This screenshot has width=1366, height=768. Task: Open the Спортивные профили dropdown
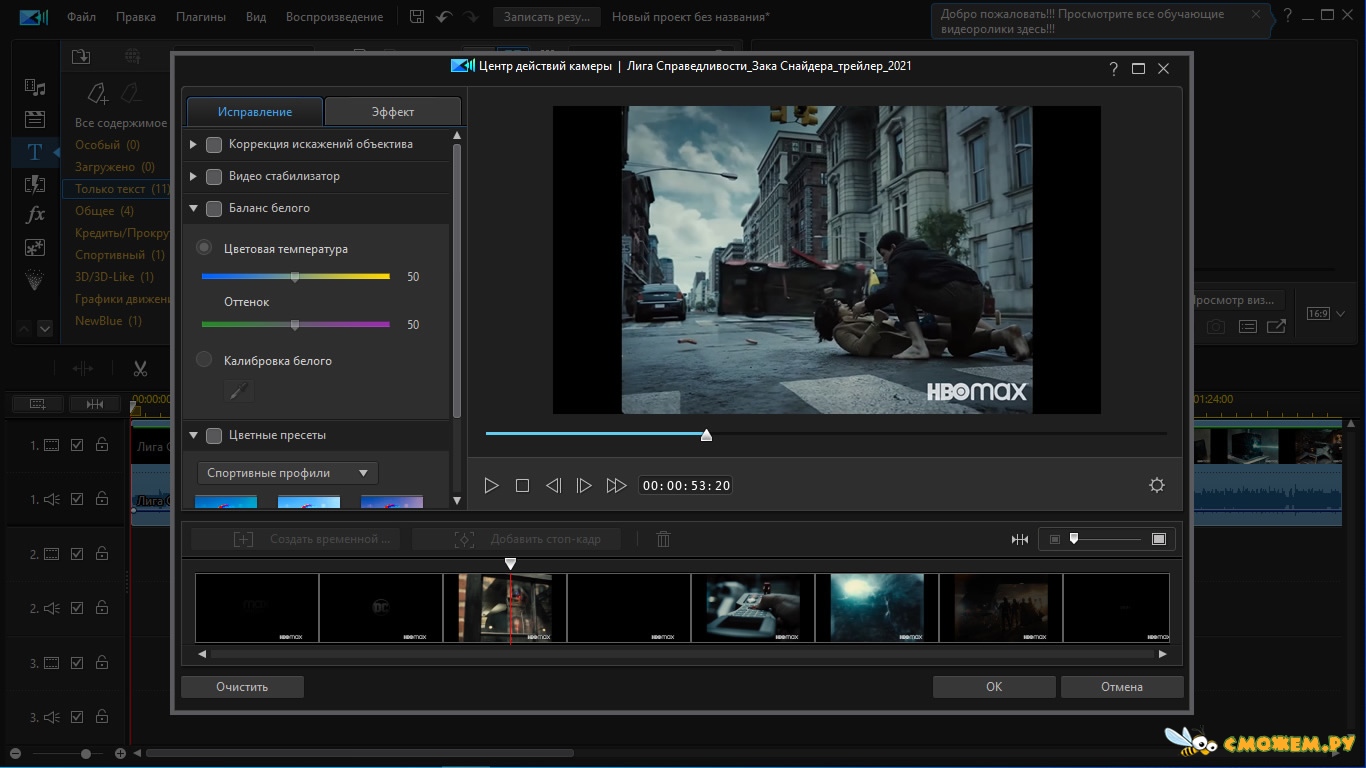click(x=288, y=473)
